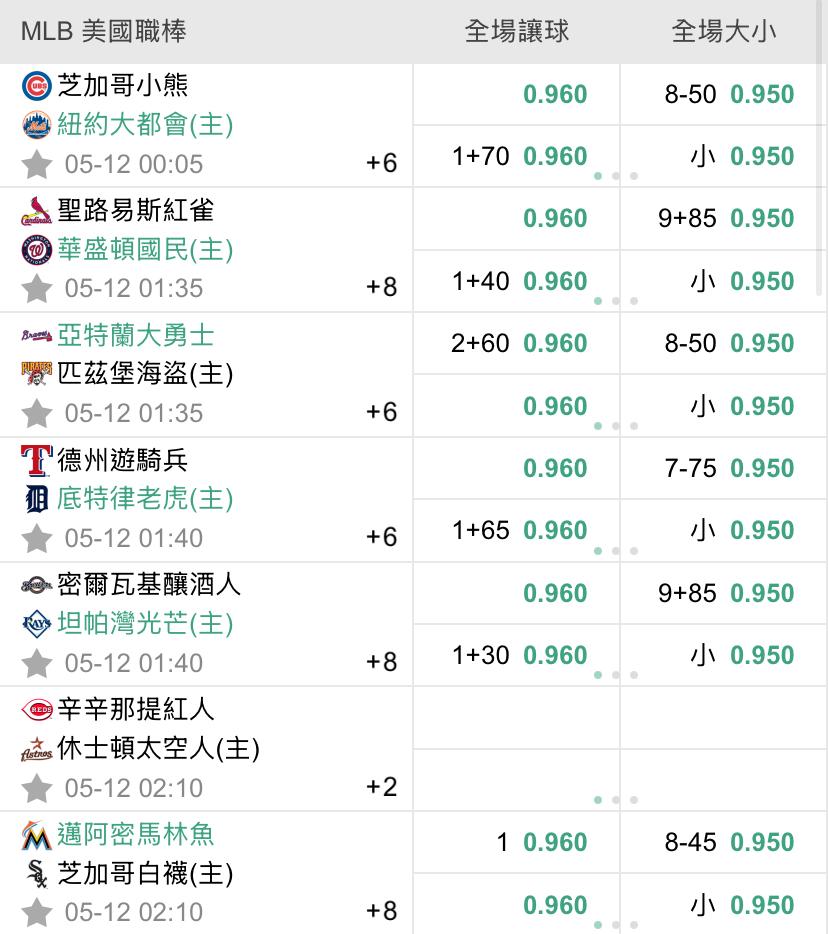The width and height of the screenshot is (828, 934).
Task: Tap the New York Mets logo
Action: tap(36, 124)
